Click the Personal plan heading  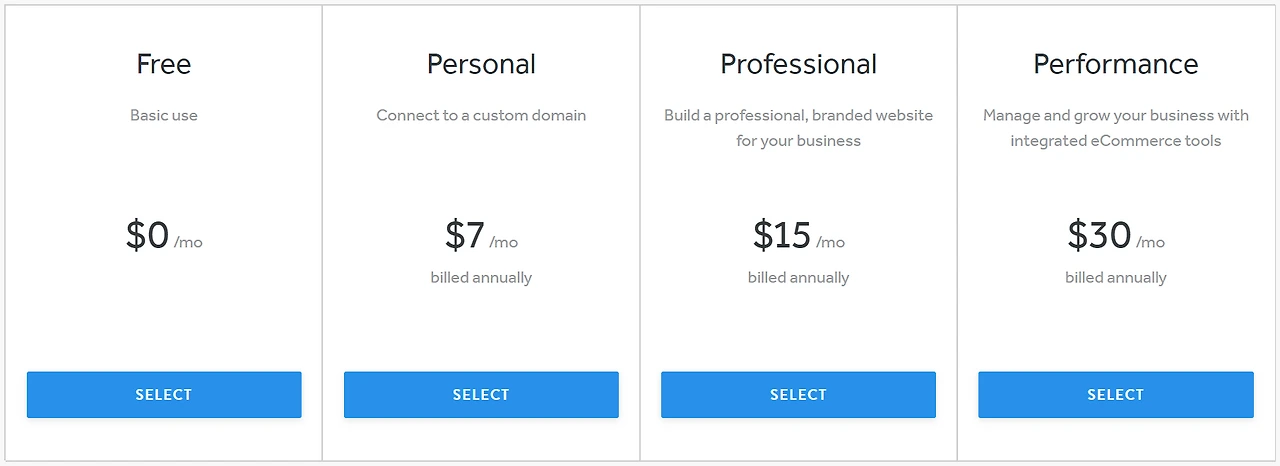point(481,64)
